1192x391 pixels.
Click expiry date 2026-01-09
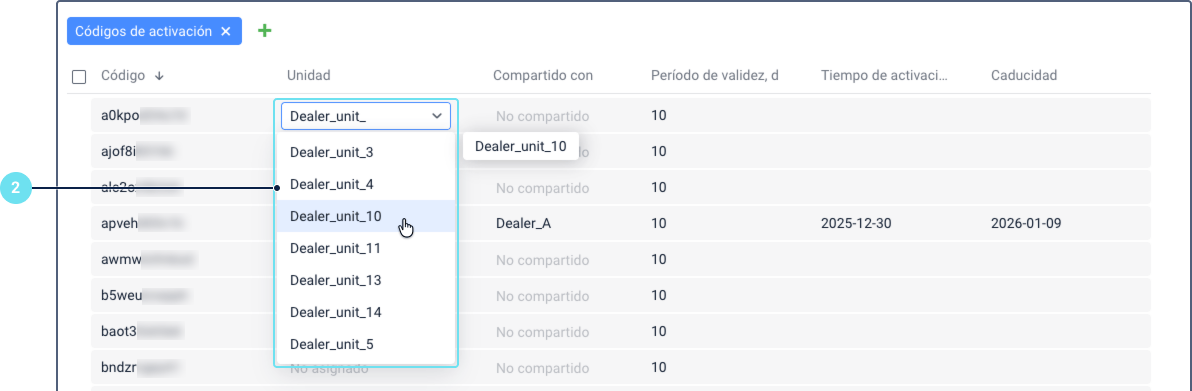coord(1026,224)
